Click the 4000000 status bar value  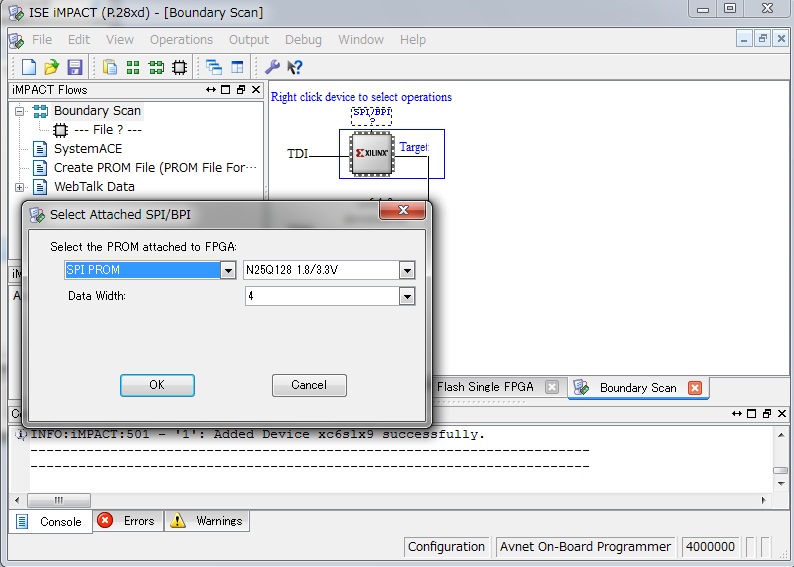tap(710, 547)
